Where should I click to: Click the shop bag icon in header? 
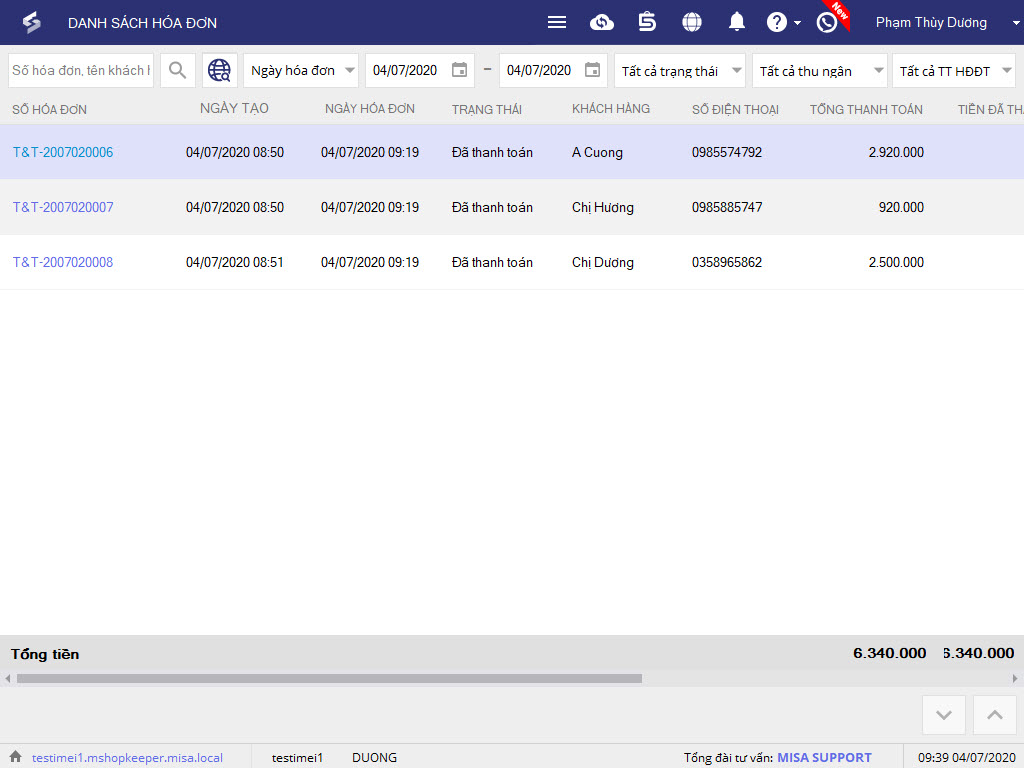[x=647, y=22]
